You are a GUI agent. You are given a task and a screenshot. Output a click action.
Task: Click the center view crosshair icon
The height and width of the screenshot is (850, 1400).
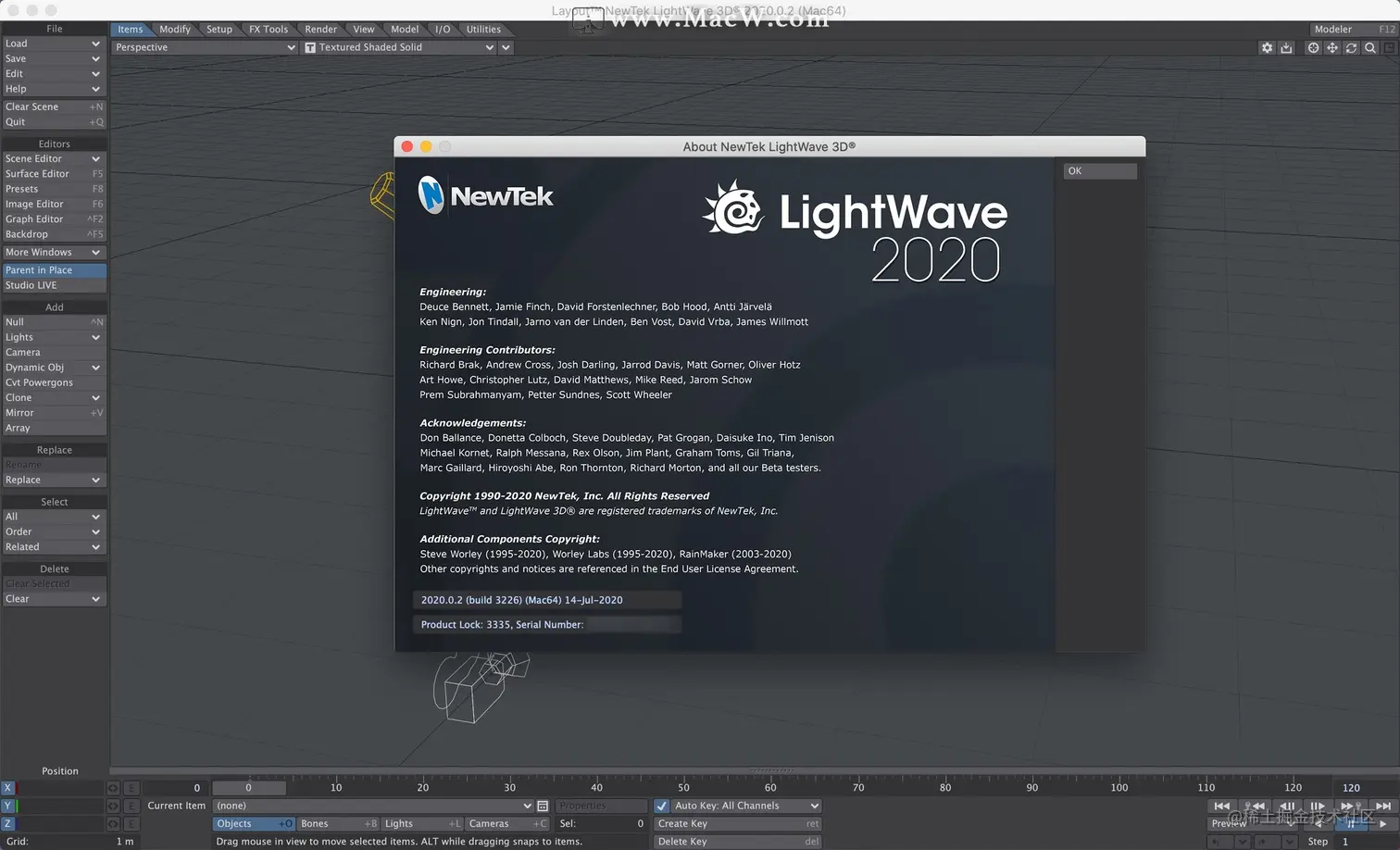point(1313,47)
